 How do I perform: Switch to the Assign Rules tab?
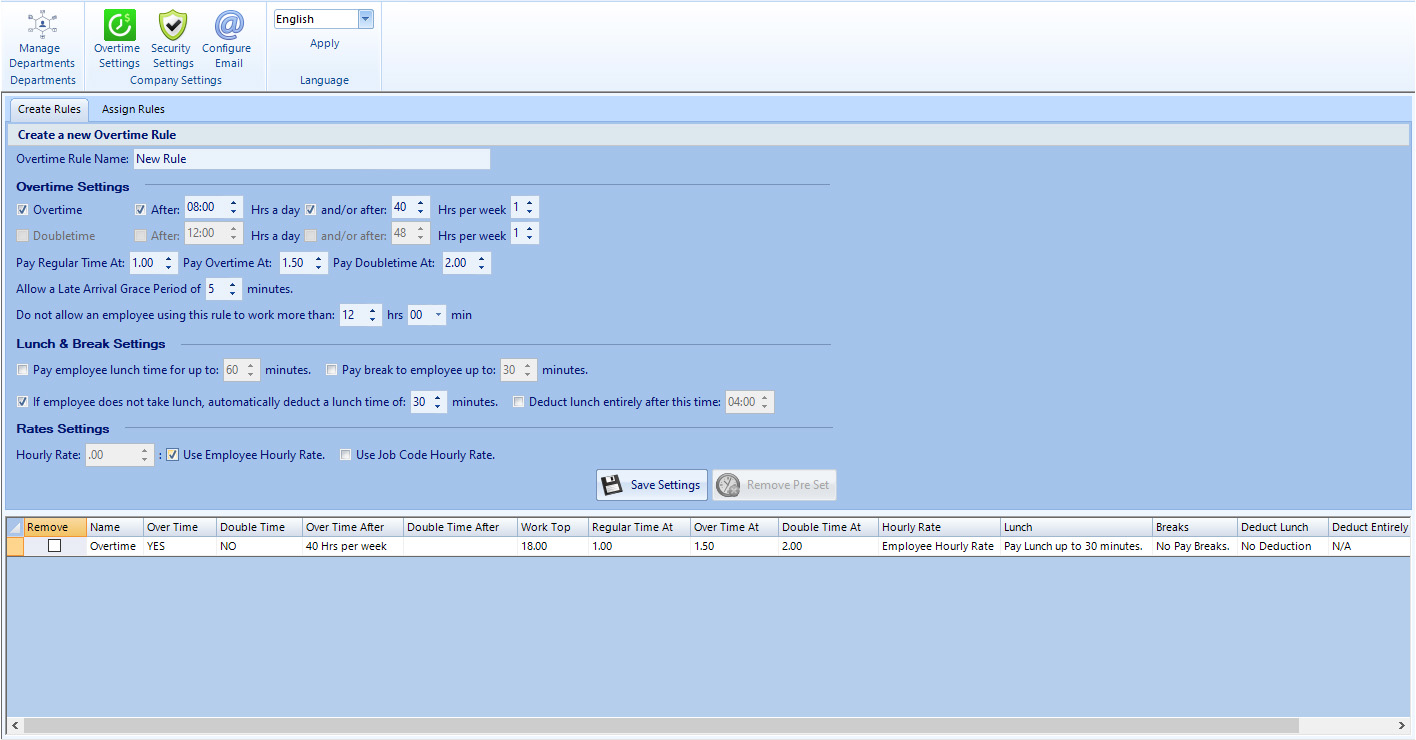click(x=133, y=109)
